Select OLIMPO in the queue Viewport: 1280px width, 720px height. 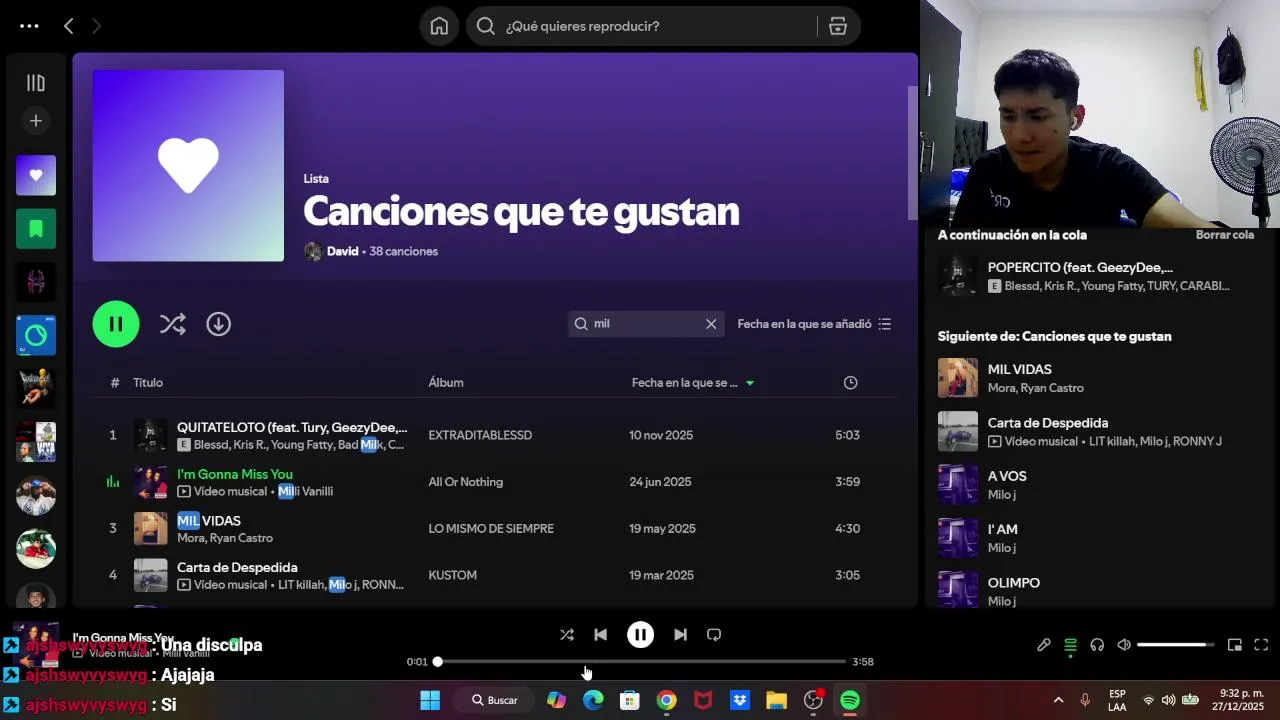[x=1014, y=583]
